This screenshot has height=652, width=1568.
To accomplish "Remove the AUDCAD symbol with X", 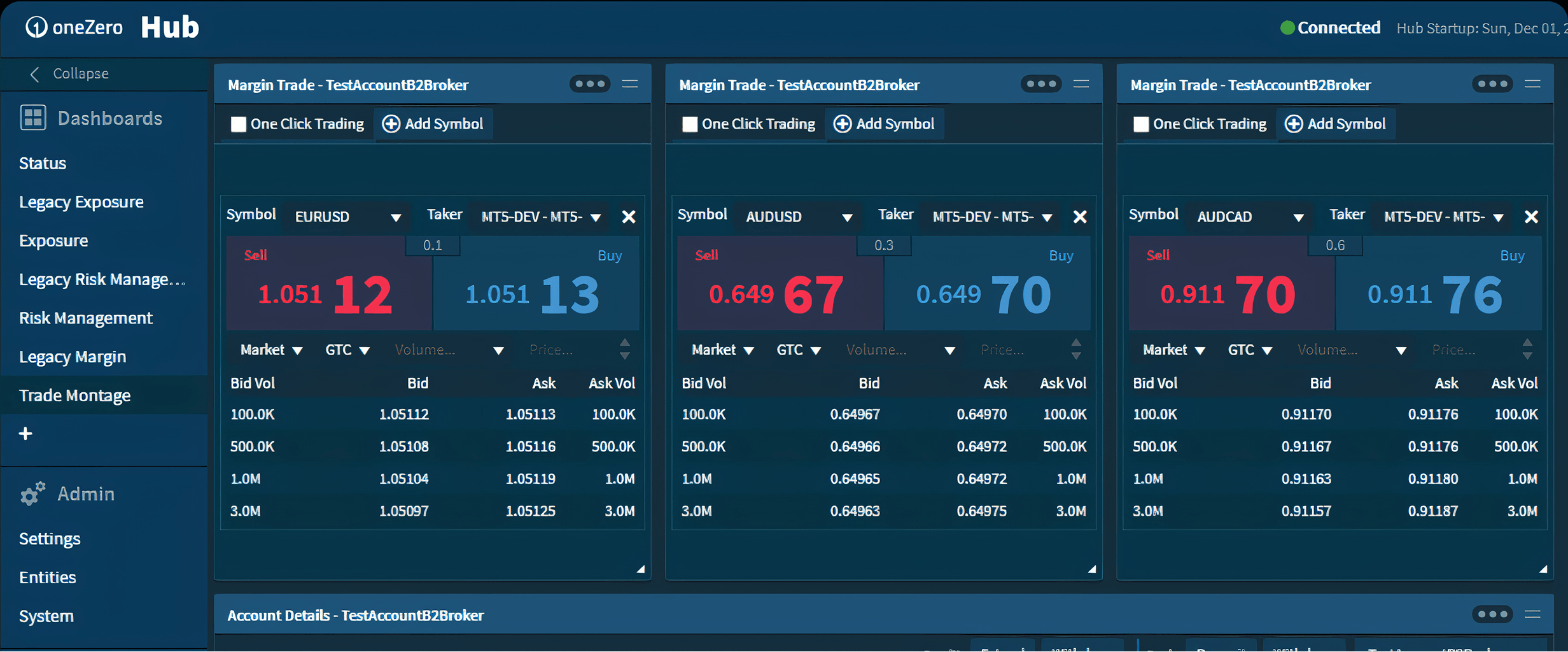I will pos(1531,217).
